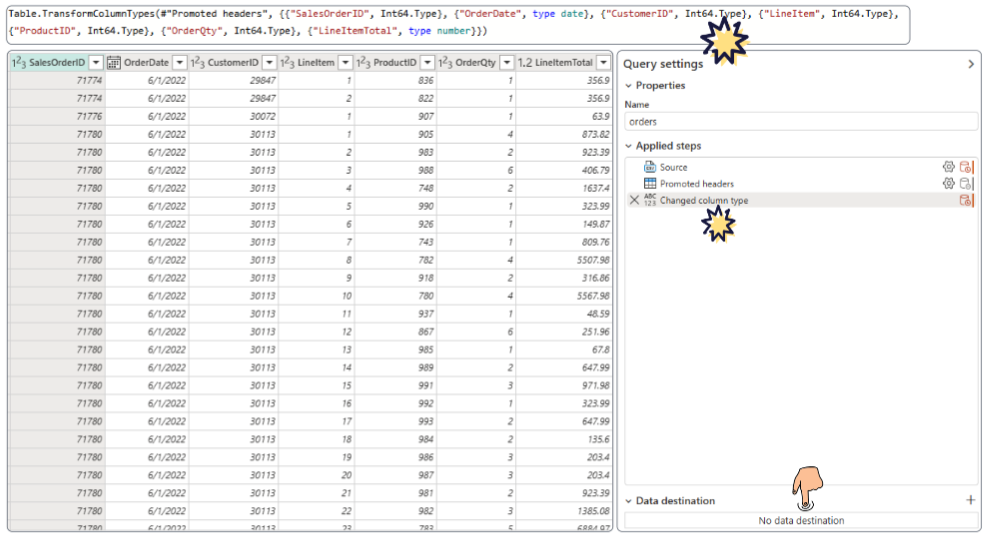
Task: Delete the Changed column type step
Action: point(633,200)
